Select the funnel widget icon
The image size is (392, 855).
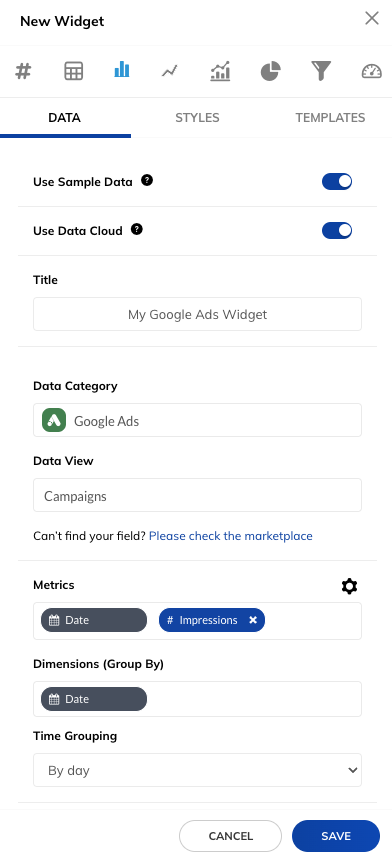[x=321, y=71]
